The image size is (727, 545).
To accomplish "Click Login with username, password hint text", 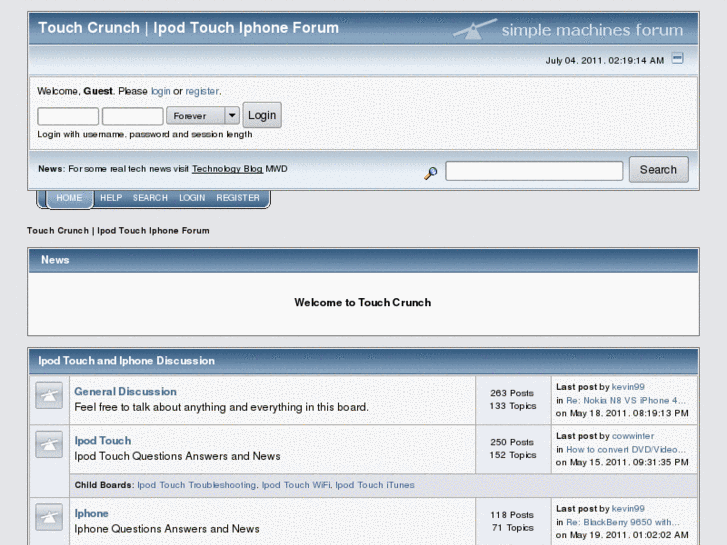I will pos(145,135).
